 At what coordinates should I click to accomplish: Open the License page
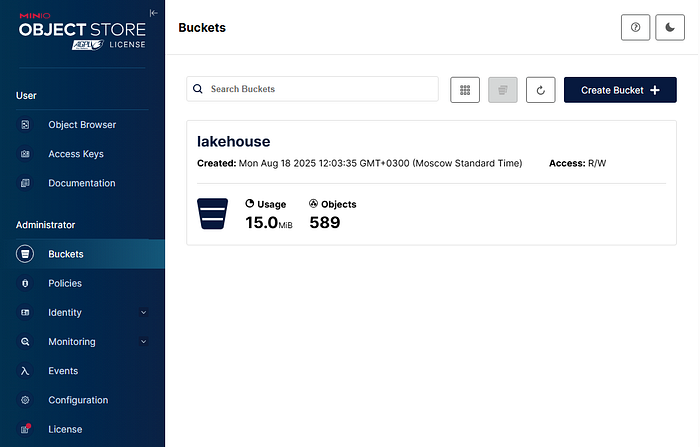click(x=82, y=429)
